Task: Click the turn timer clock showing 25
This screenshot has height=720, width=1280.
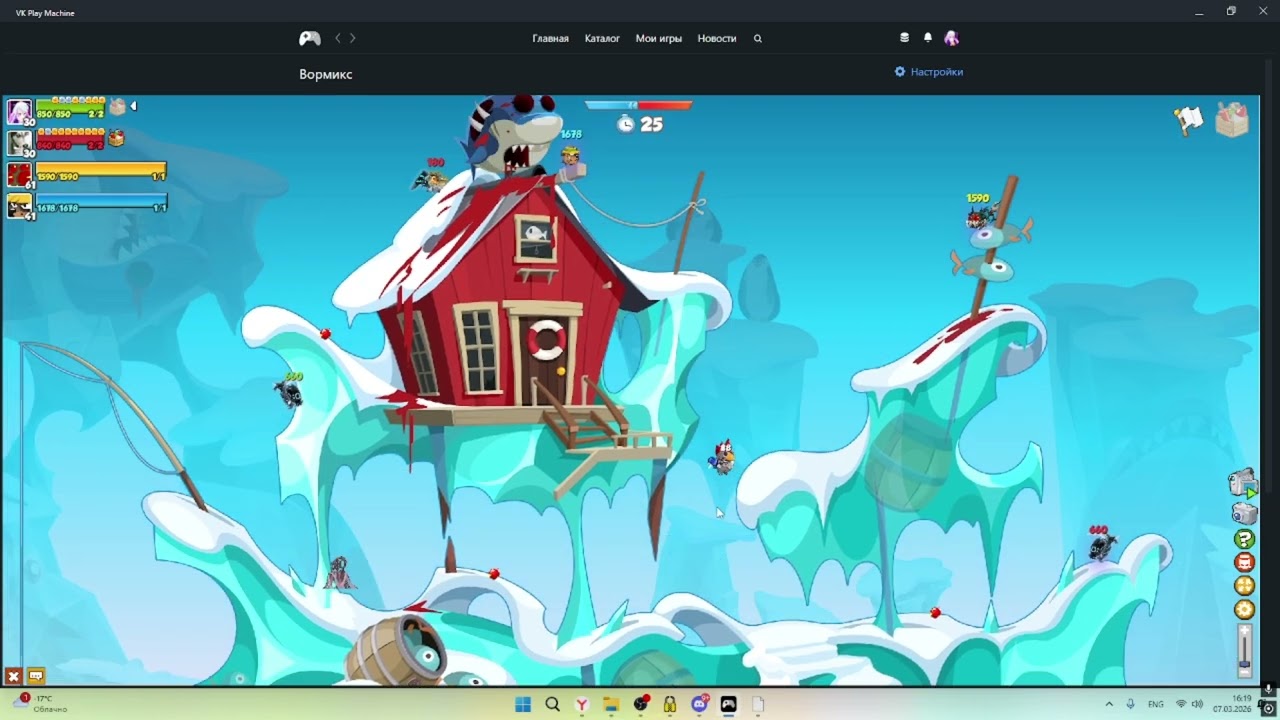Action: tap(640, 124)
